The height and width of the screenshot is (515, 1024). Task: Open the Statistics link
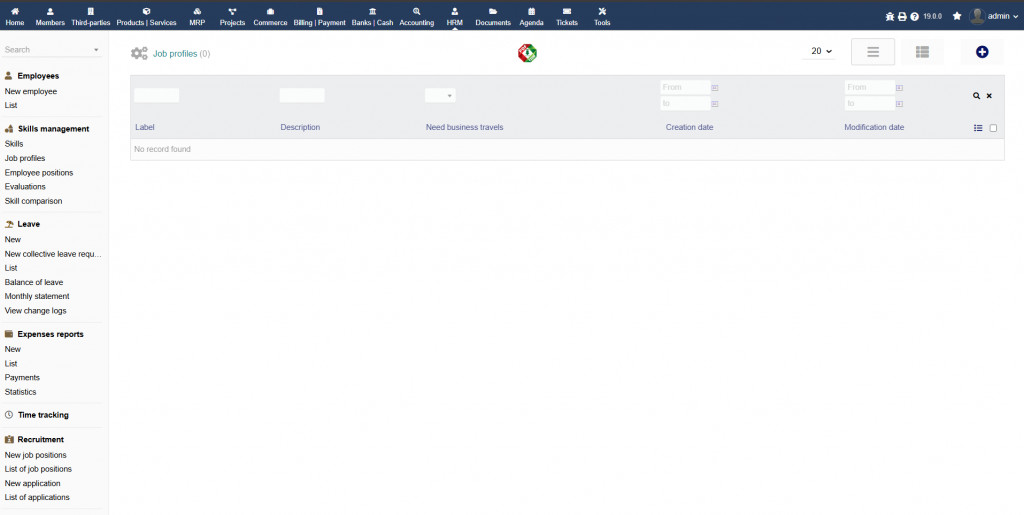point(20,392)
